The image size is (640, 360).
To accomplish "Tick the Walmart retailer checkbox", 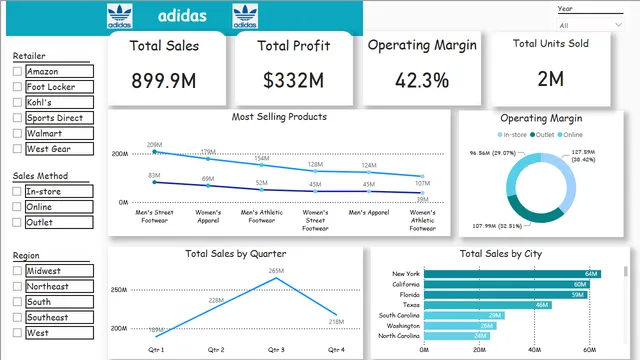I will coord(17,133).
